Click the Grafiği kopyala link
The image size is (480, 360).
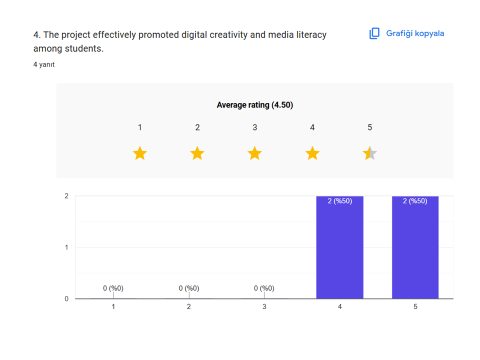[x=415, y=33]
